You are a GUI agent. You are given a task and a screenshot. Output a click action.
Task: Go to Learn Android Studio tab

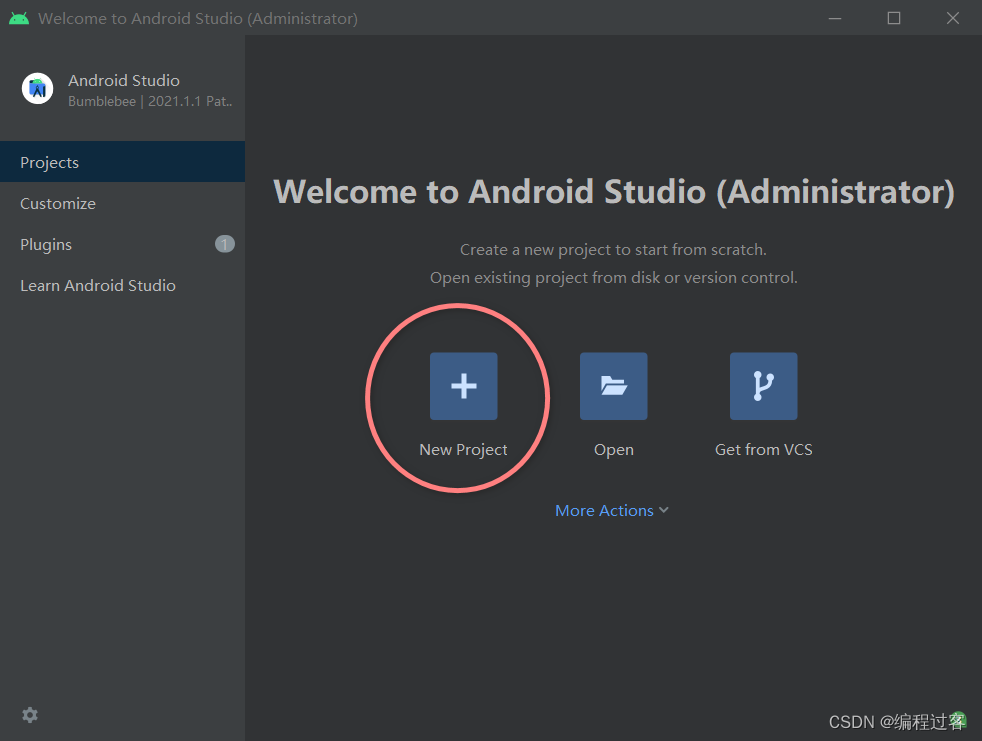point(123,286)
